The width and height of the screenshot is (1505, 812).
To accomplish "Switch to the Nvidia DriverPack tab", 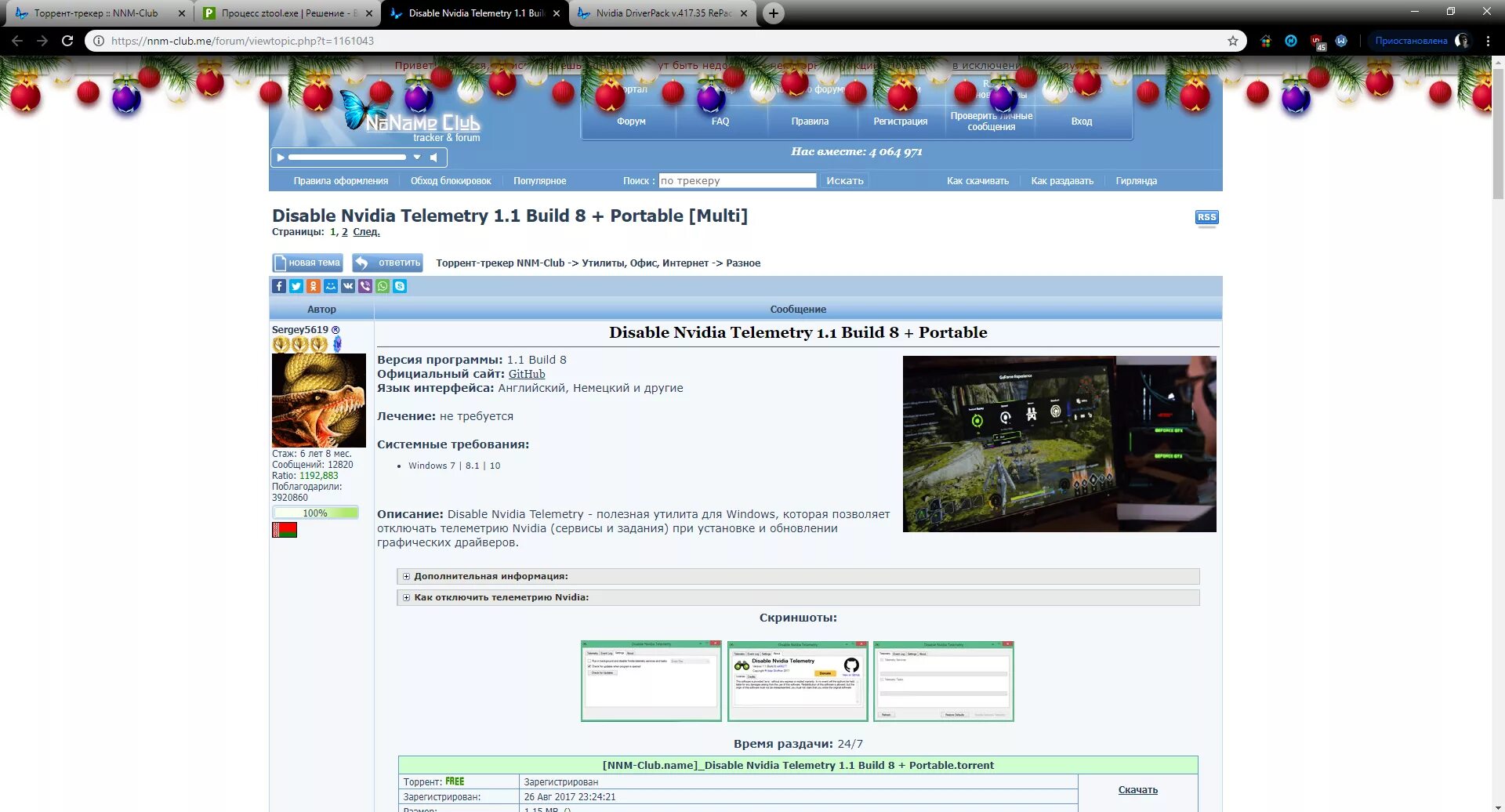I will (663, 13).
